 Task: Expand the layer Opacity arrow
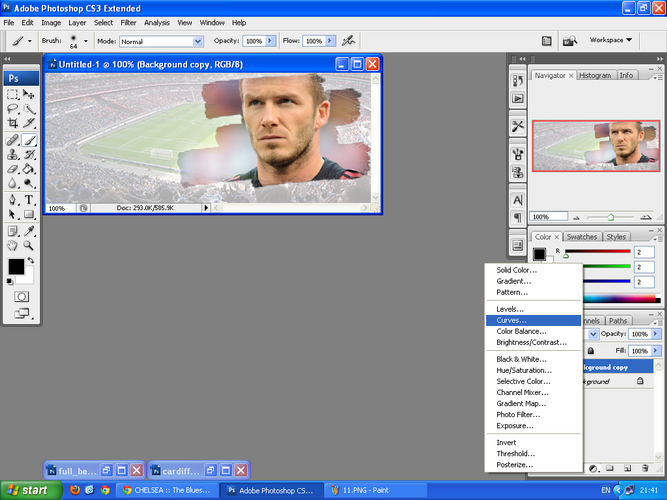click(656, 334)
